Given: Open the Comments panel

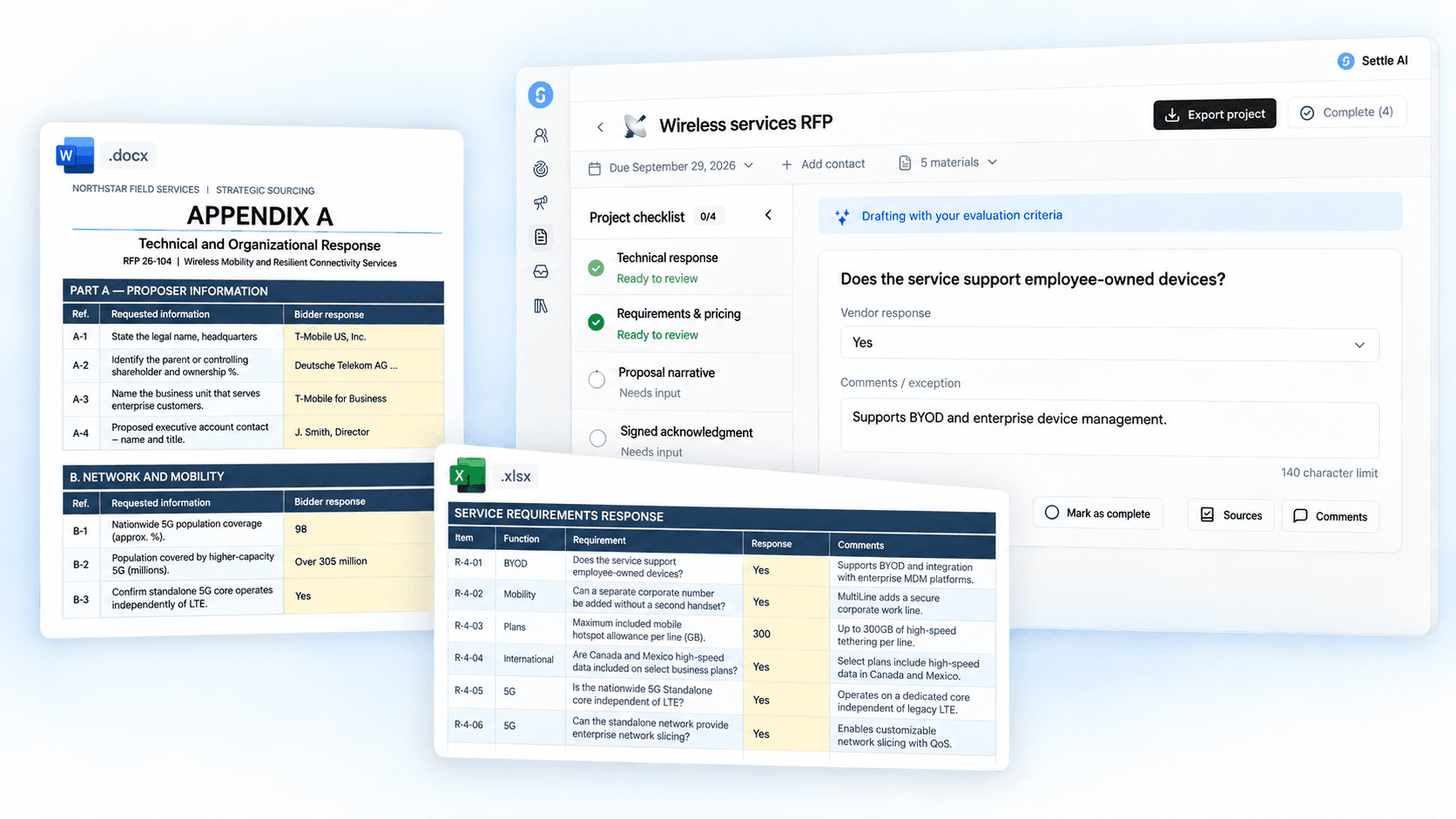Looking at the screenshot, I should coord(1330,516).
